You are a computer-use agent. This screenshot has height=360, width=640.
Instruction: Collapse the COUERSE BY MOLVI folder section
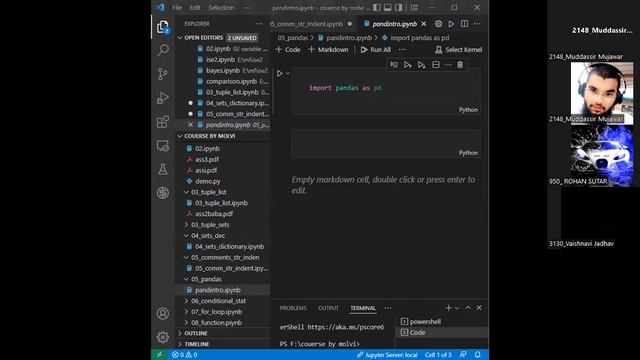180,136
